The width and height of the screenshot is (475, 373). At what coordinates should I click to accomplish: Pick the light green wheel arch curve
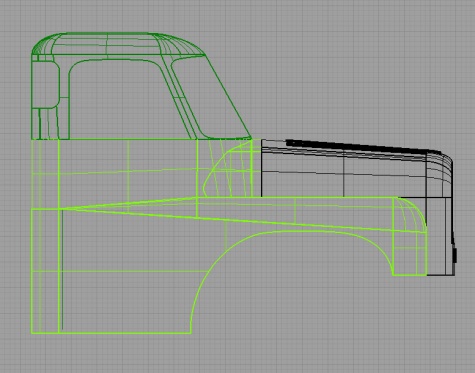tap(292, 282)
